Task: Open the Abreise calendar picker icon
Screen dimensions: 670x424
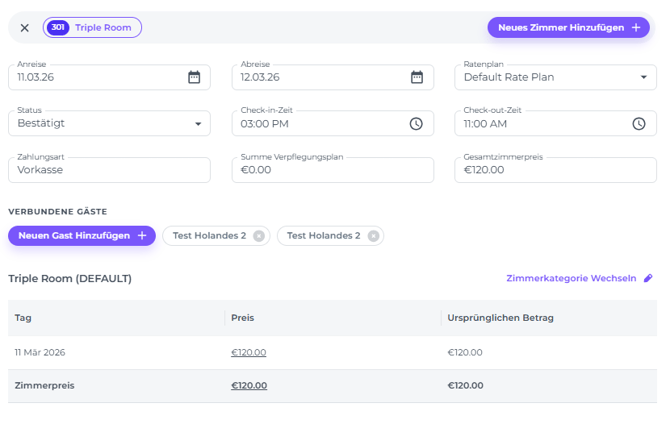Action: (417, 77)
